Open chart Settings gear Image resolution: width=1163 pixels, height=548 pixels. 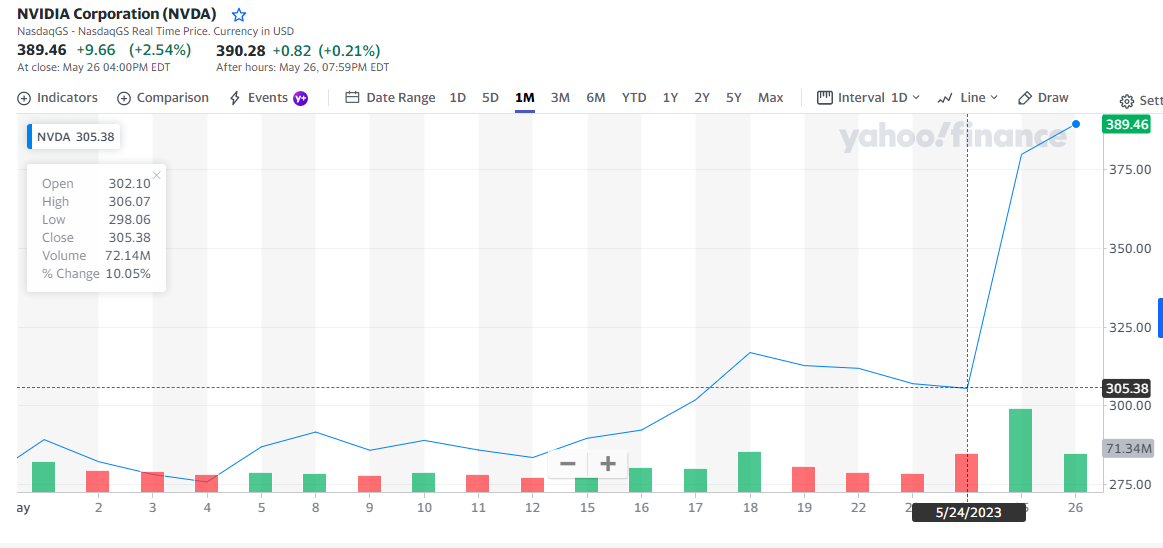[x=1127, y=101]
